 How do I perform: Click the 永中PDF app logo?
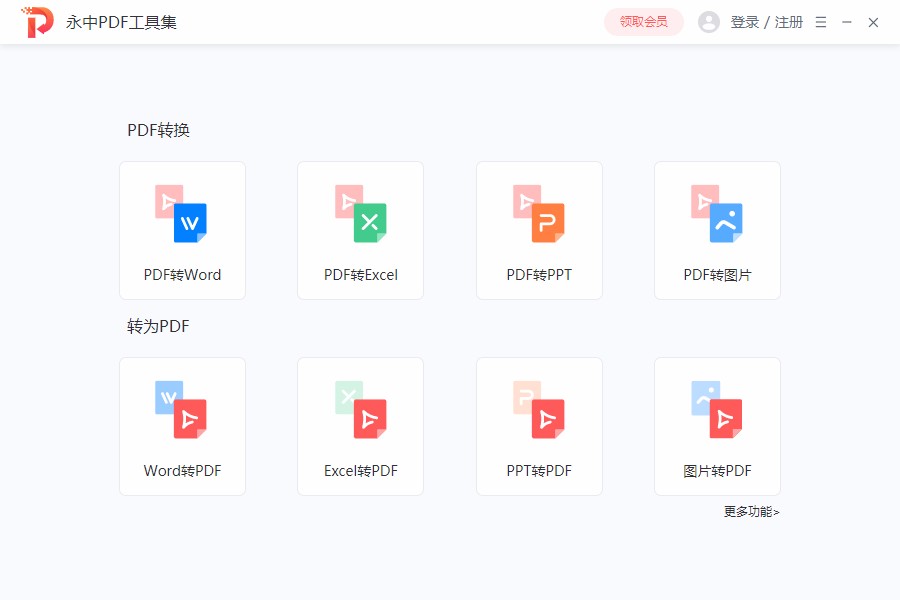[x=36, y=21]
